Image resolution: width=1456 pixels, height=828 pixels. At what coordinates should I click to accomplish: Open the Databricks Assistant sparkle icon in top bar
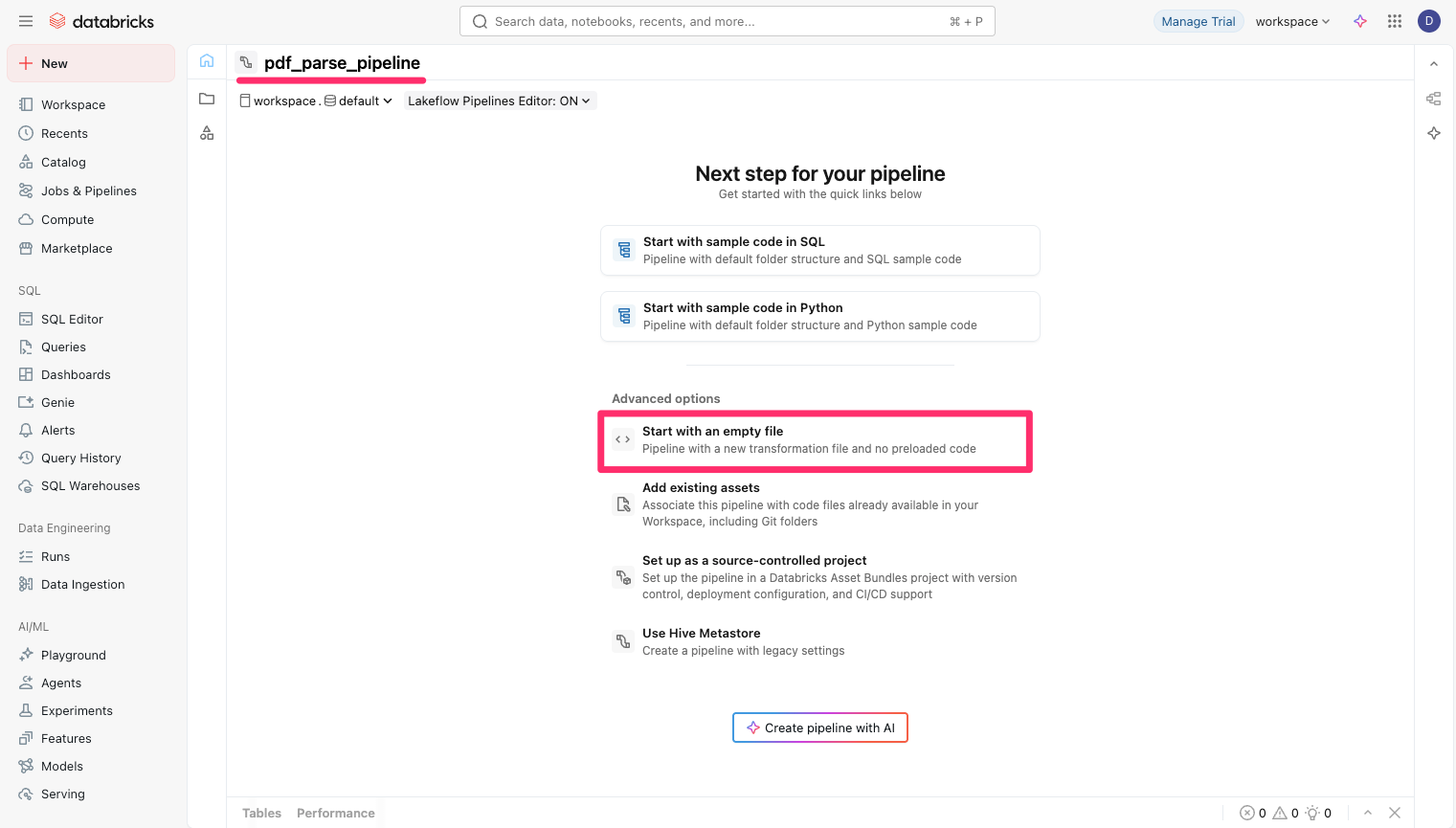coord(1360,21)
